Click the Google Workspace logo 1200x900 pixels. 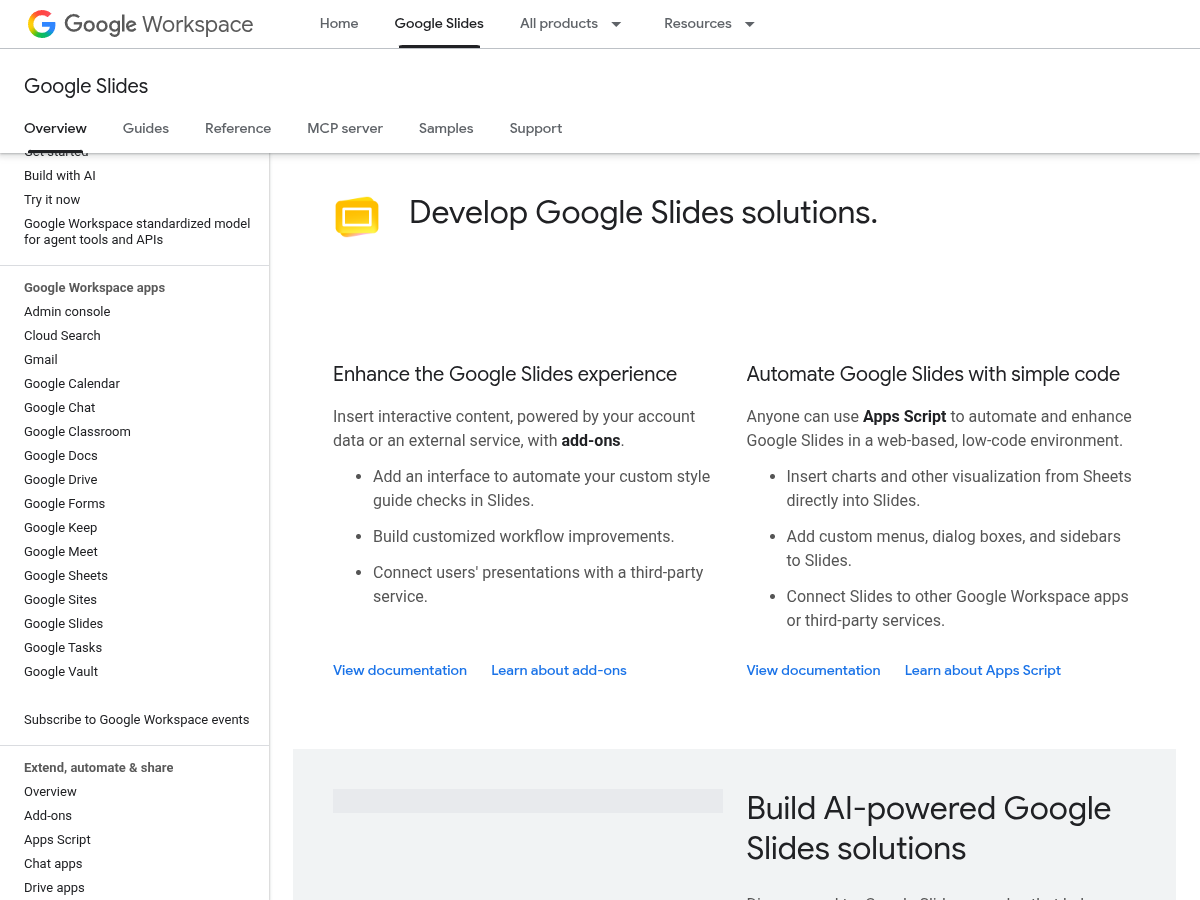tap(140, 24)
